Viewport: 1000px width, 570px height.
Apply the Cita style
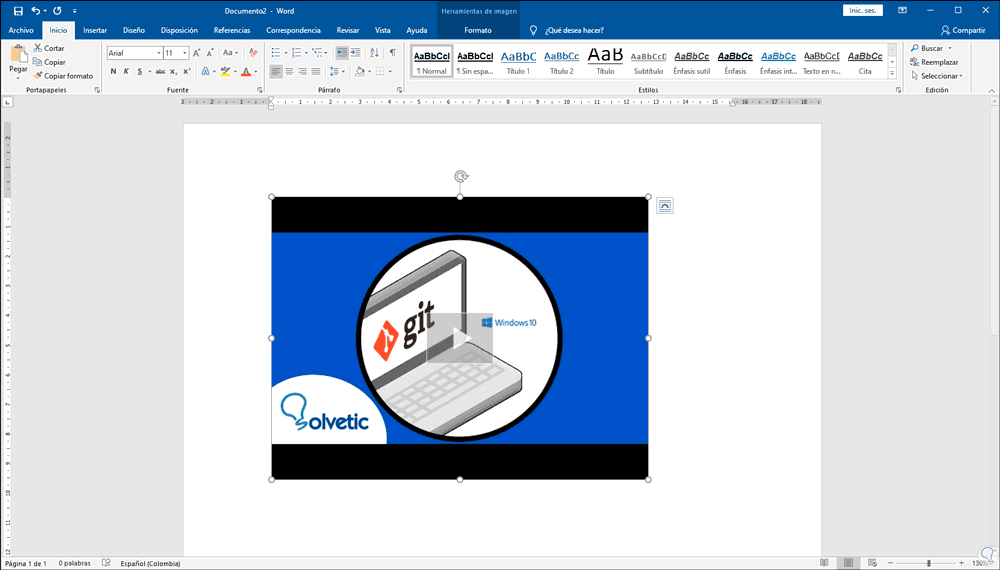[865, 62]
